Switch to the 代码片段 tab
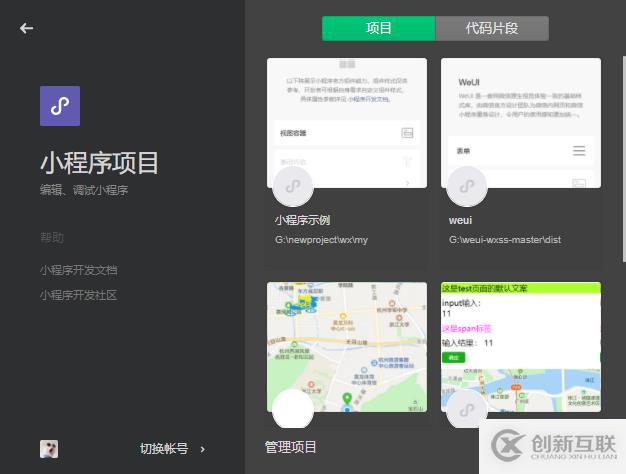Screen dimensions: 626x474 492,29
